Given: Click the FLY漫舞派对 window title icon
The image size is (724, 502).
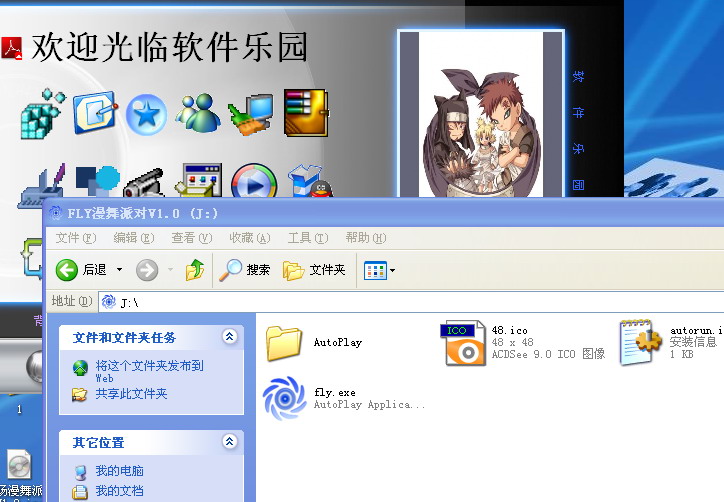Looking at the screenshot, I should click(55, 213).
